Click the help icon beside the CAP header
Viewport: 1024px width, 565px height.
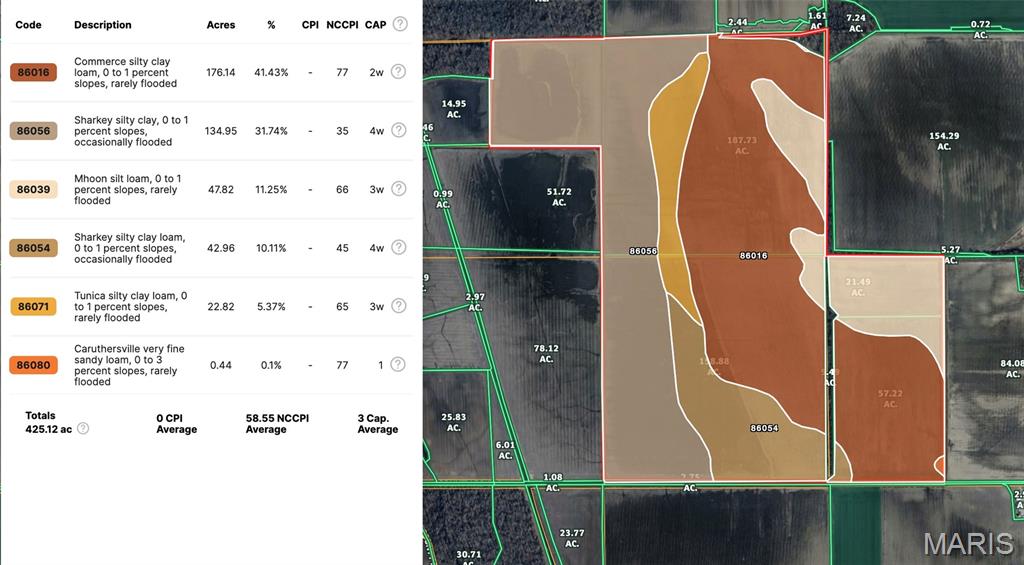400,24
